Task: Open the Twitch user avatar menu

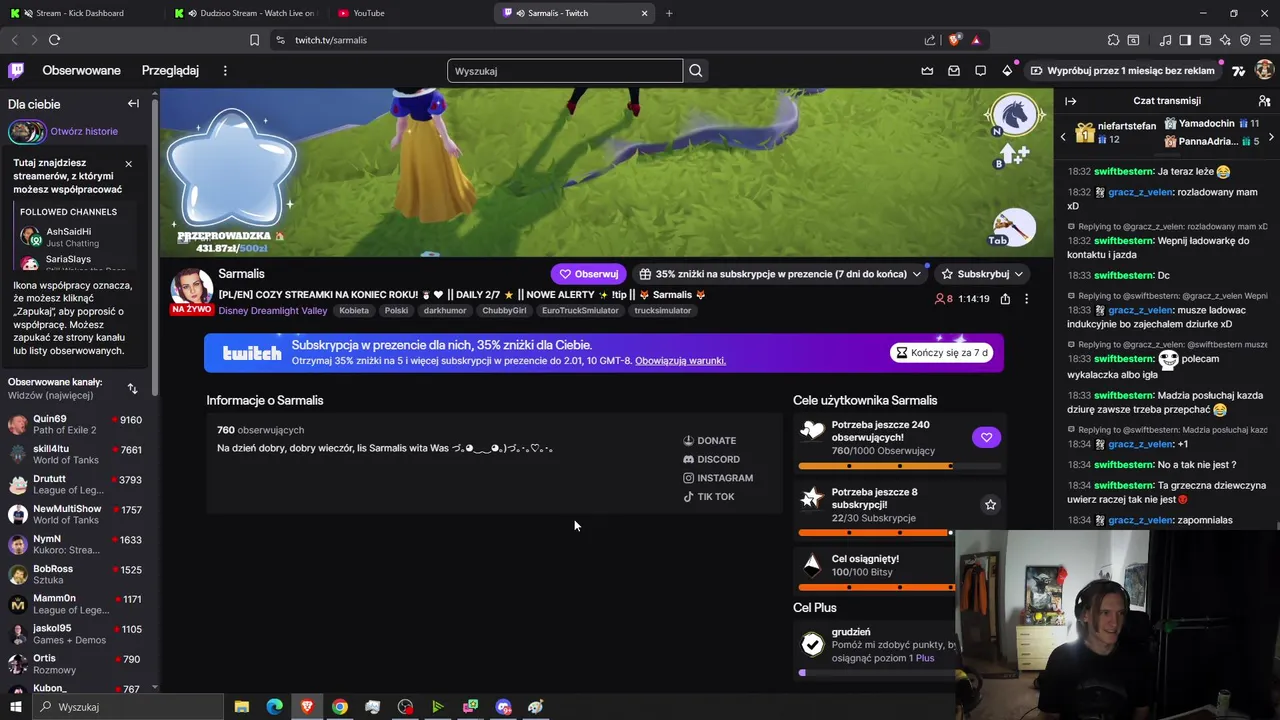Action: coord(1264,70)
